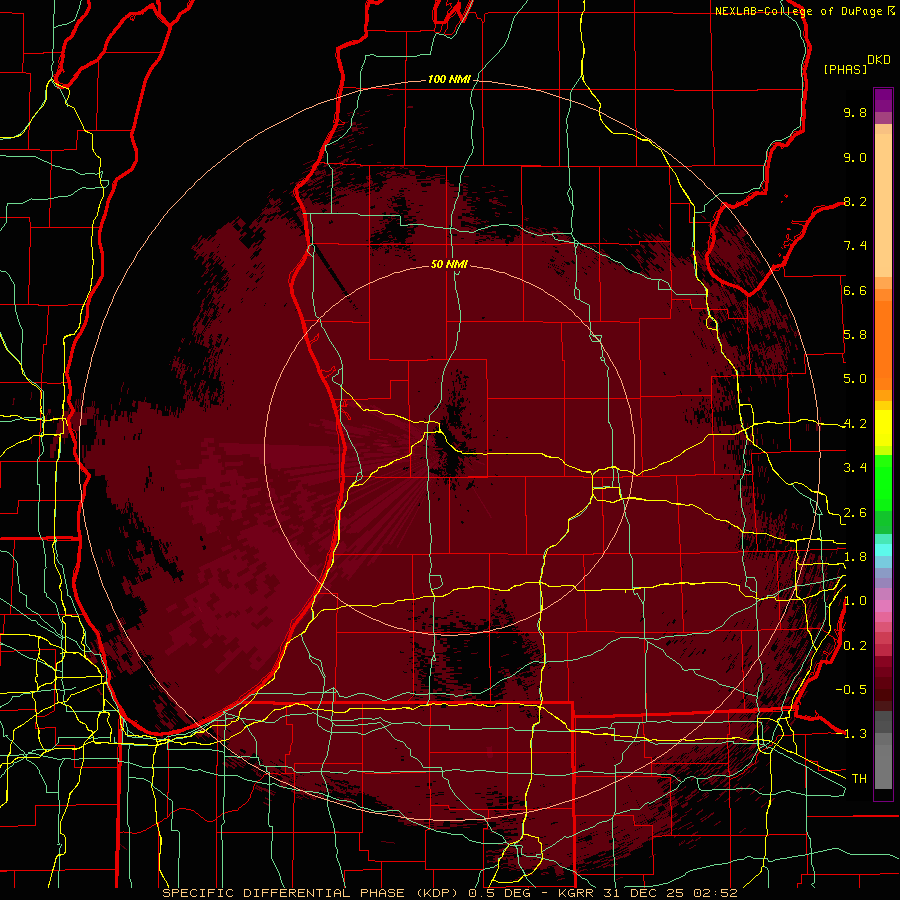Pick the bright green color bar segment
This screenshot has height=900, width=900.
coord(883,482)
